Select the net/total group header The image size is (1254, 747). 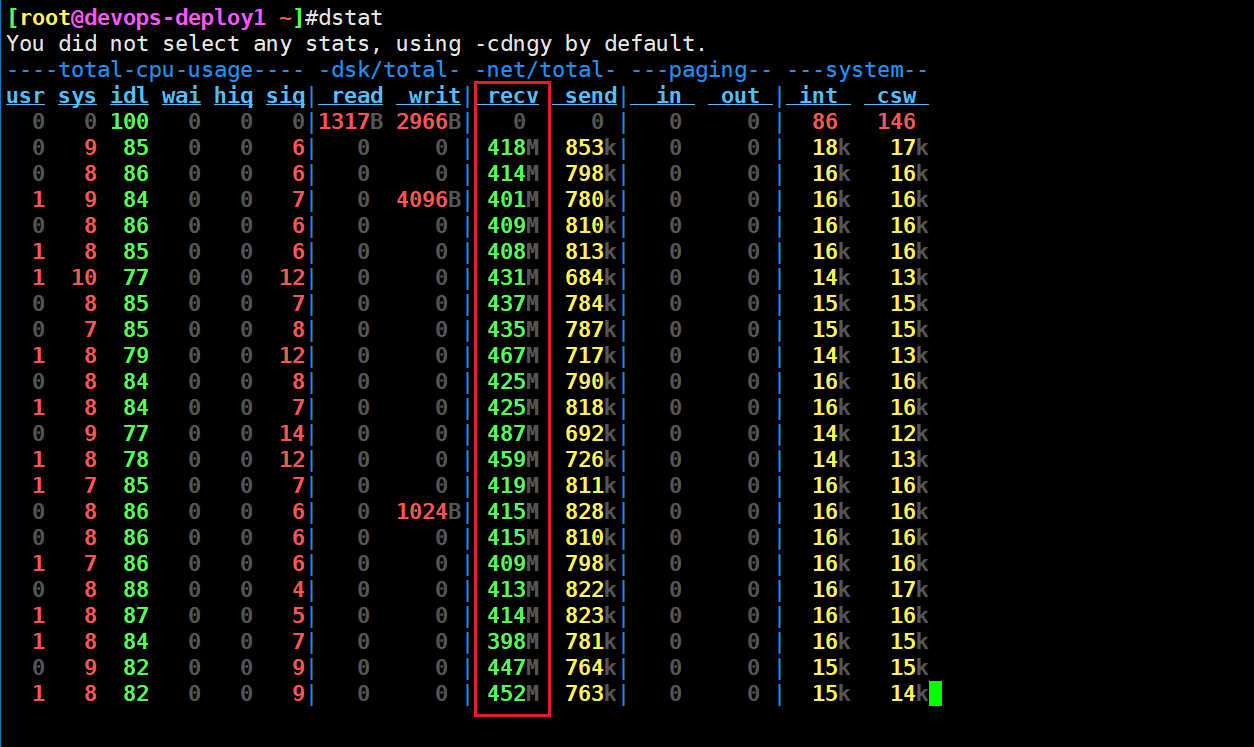coord(545,70)
